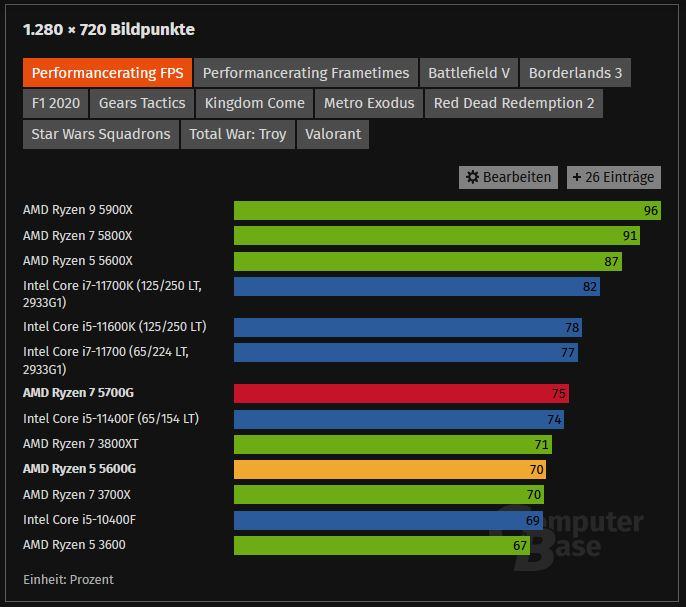Open the Valorant tab

(333, 134)
